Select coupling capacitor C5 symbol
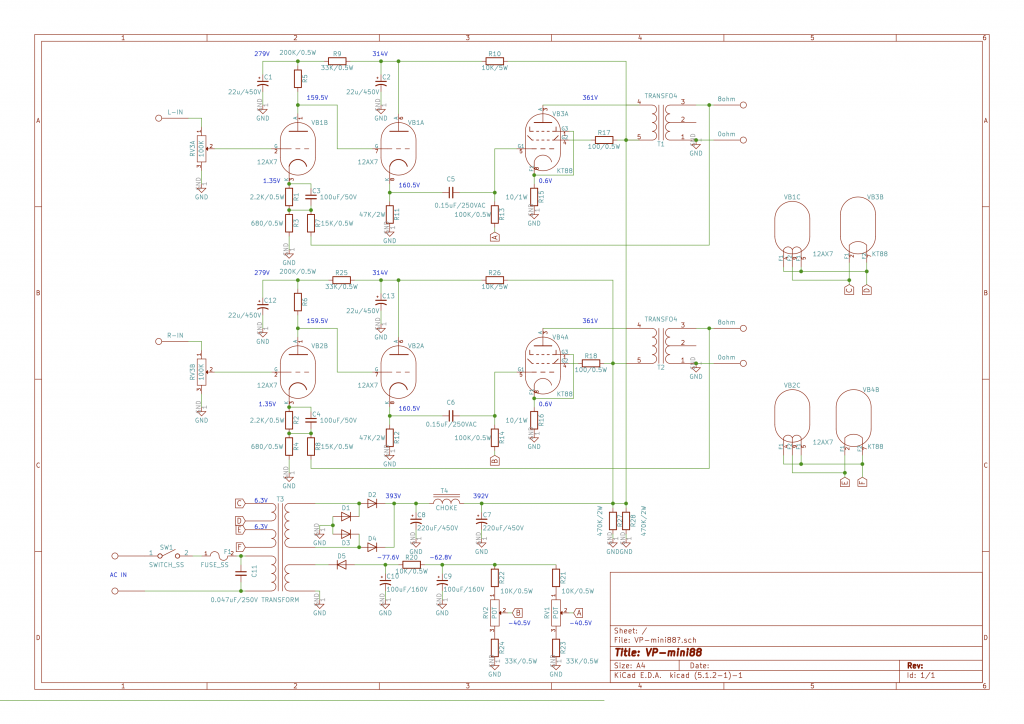This screenshot has height=724, width=1024. tap(451, 191)
